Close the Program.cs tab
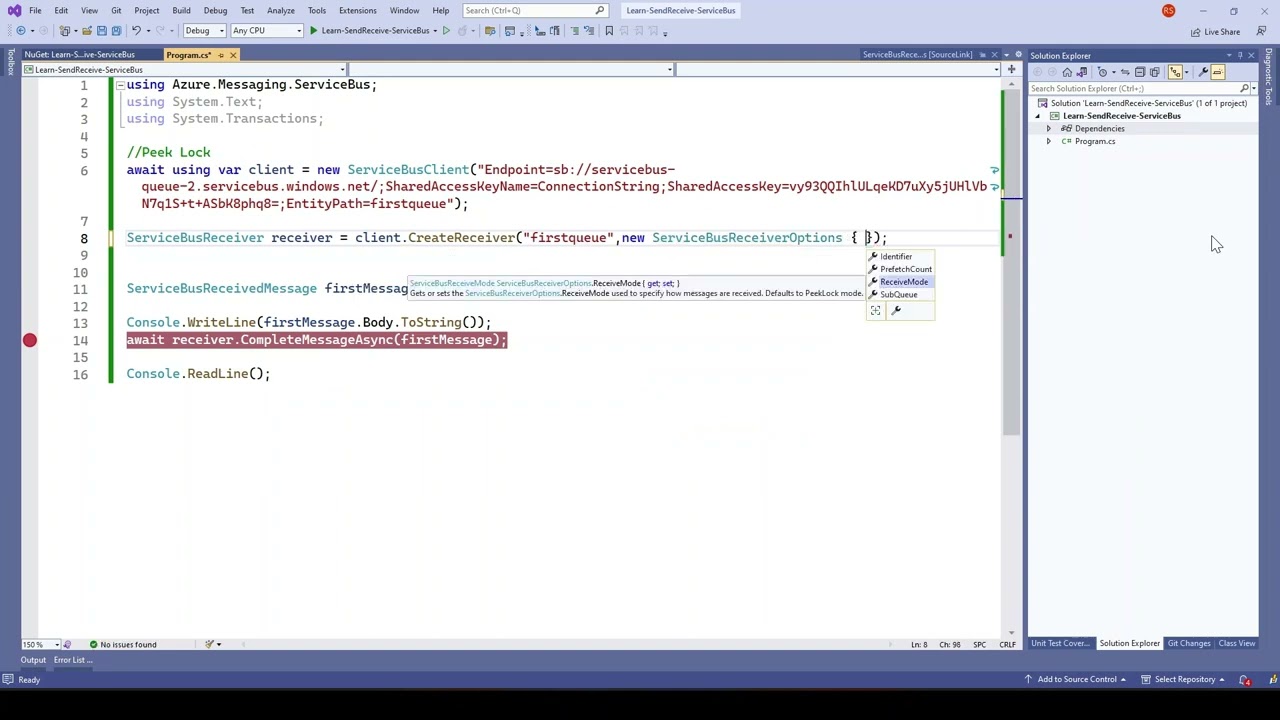This screenshot has height=720, width=1280. 233,55
